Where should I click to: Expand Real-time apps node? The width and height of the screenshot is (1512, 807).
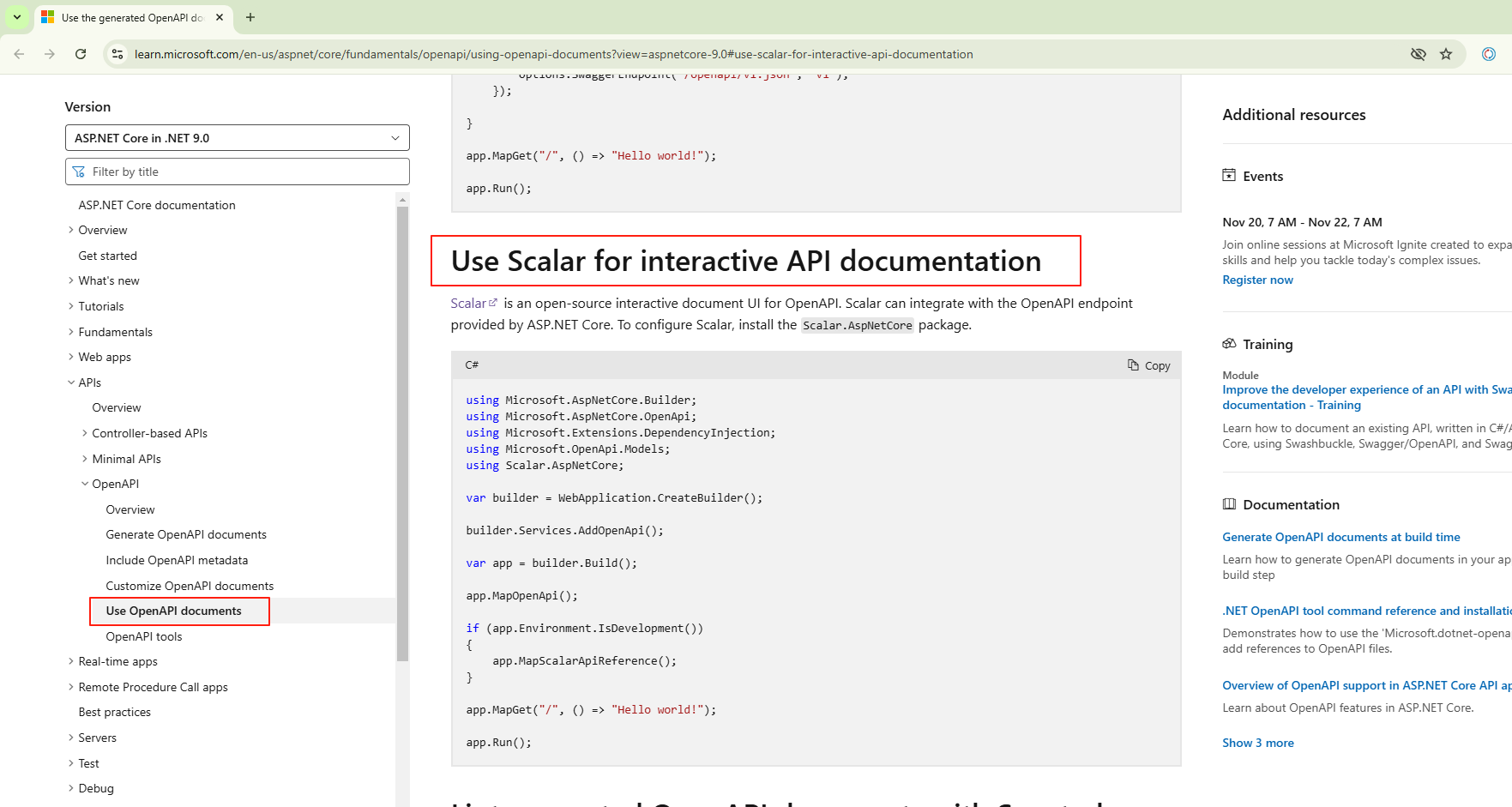coord(71,661)
